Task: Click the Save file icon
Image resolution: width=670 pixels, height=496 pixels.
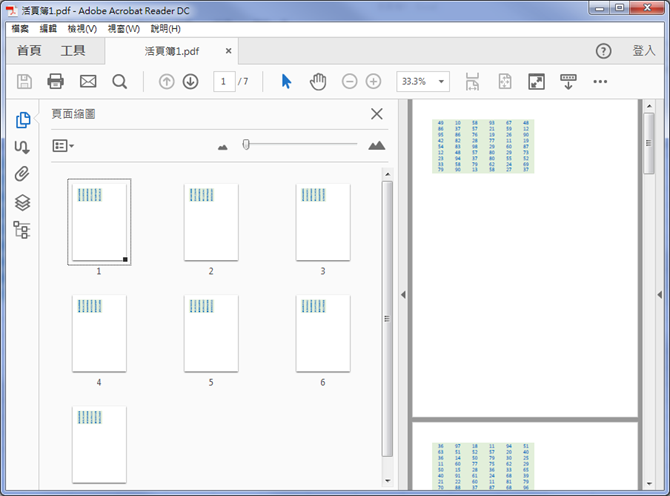Action: click(24, 81)
